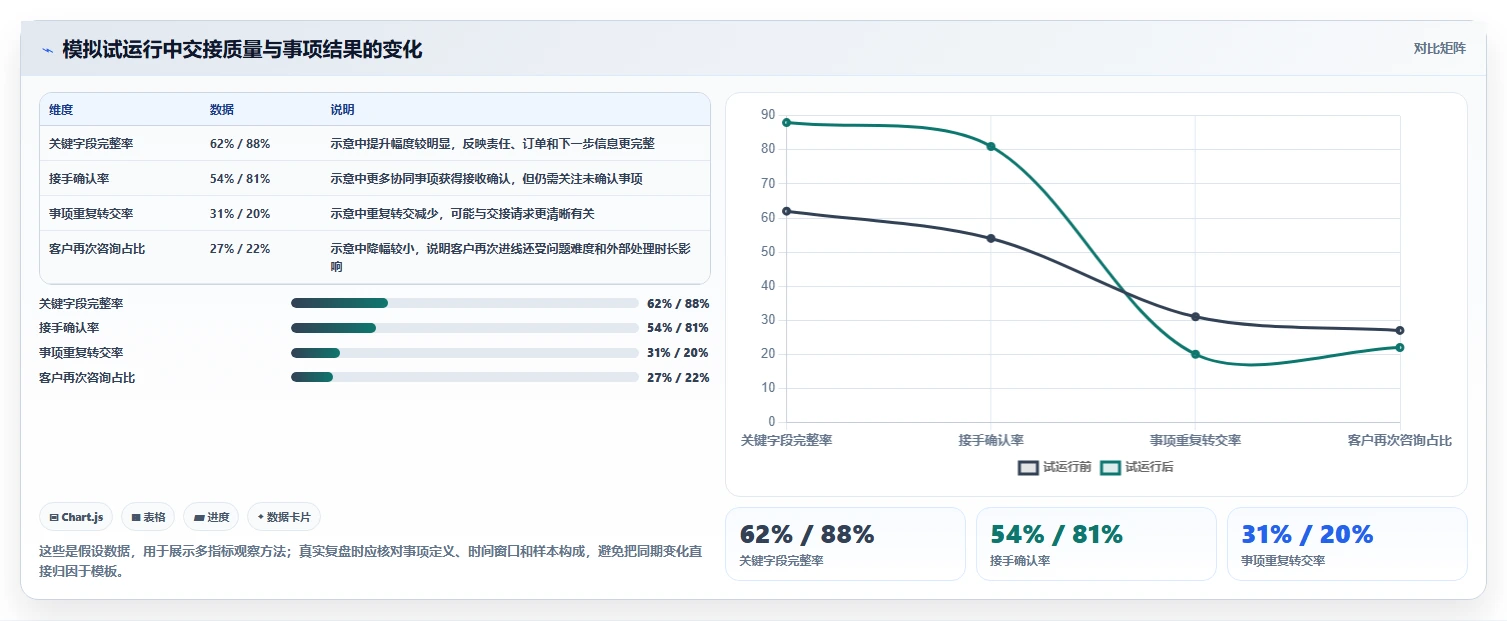Click the 说明 column header

point(343,110)
